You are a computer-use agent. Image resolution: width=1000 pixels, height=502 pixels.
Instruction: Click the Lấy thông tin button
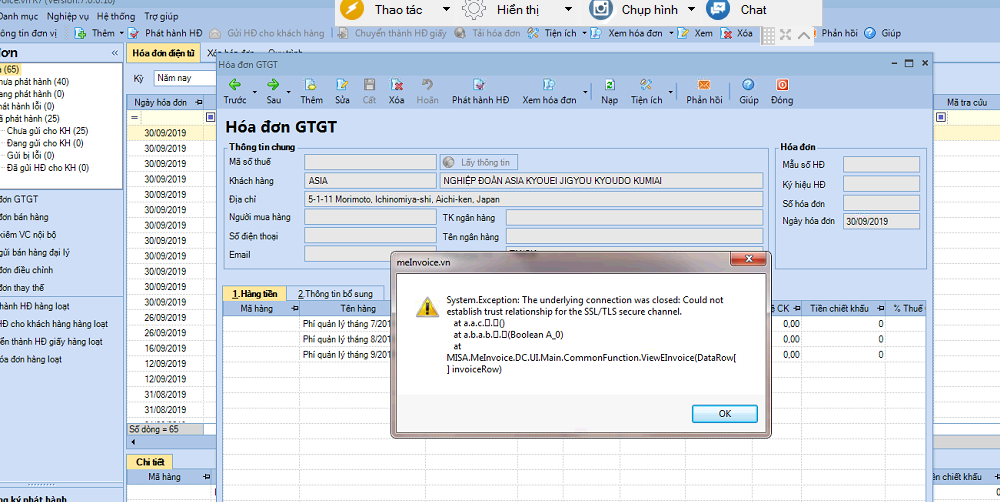(x=478, y=162)
